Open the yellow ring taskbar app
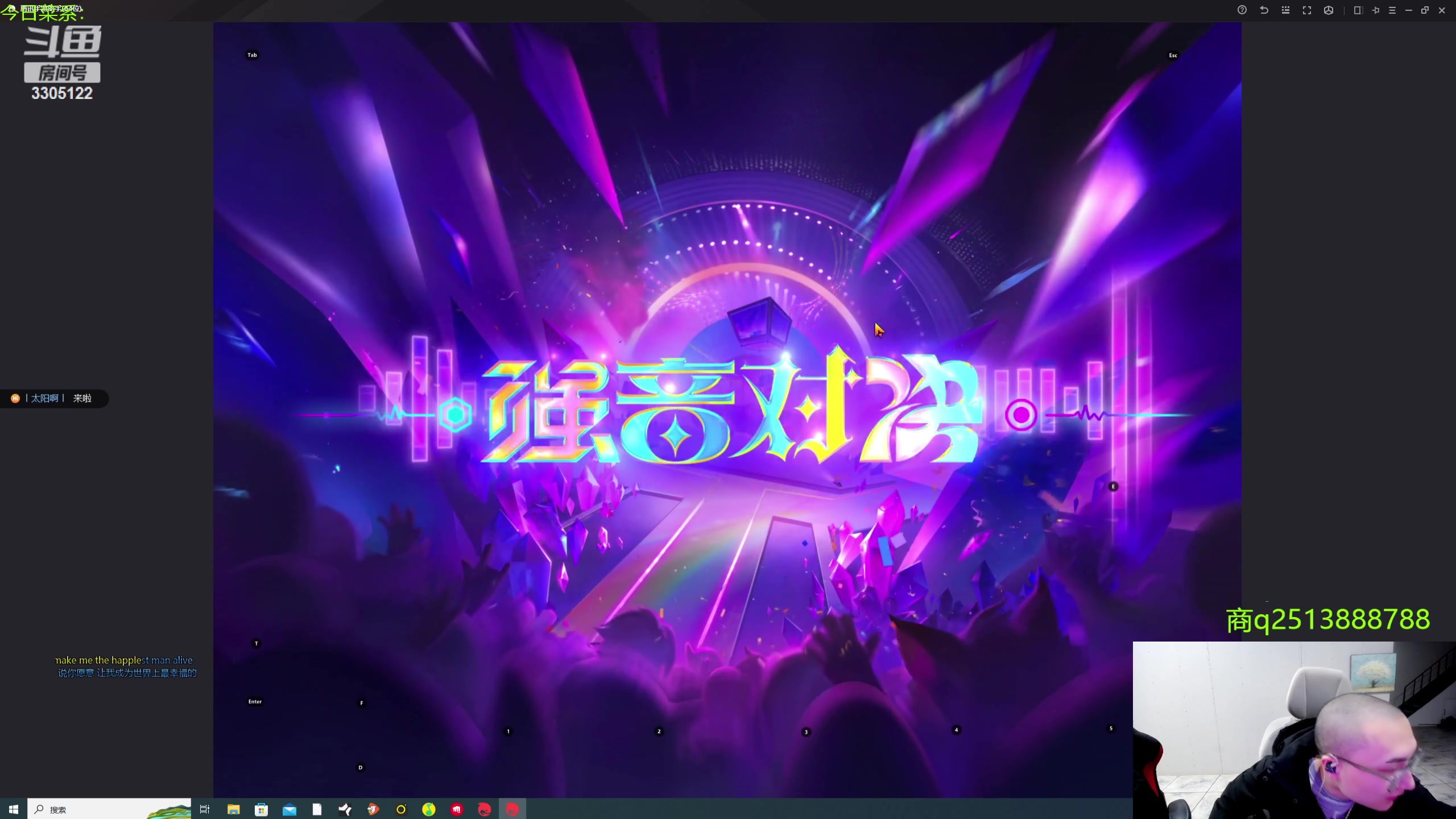Image resolution: width=1456 pixels, height=819 pixels. pyautogui.click(x=401, y=809)
